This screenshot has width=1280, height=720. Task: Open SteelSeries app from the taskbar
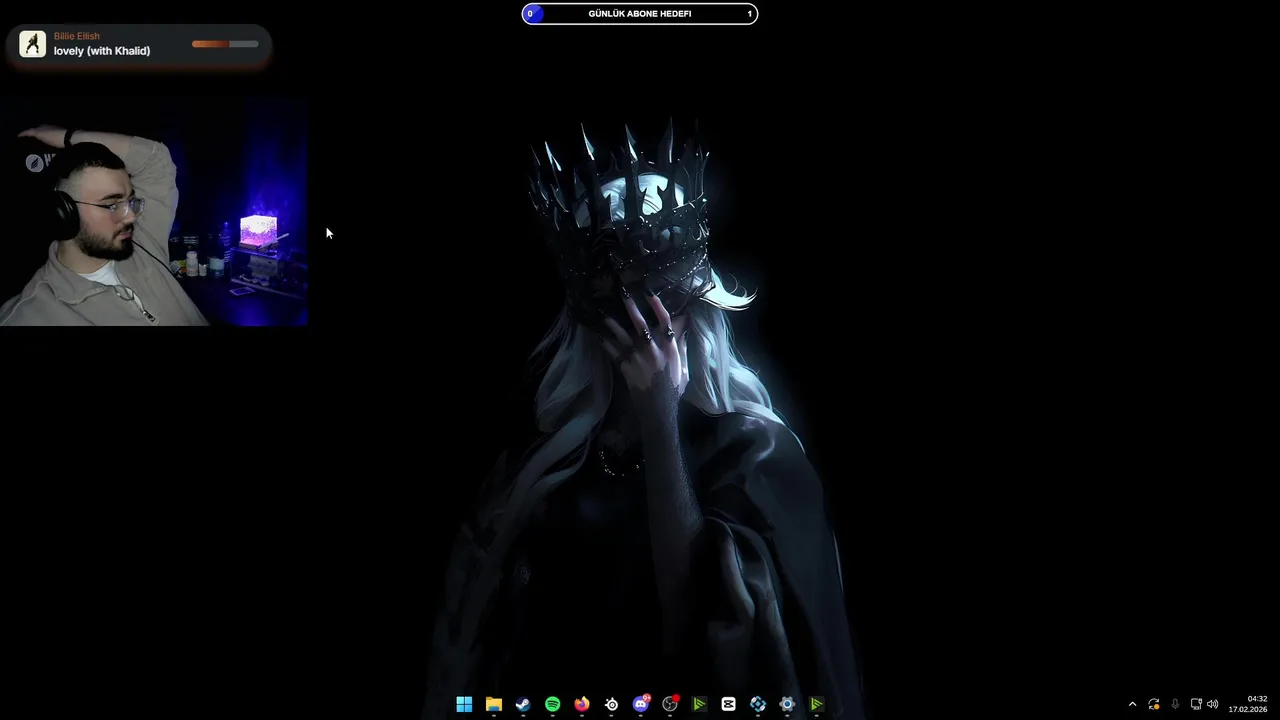click(611, 705)
